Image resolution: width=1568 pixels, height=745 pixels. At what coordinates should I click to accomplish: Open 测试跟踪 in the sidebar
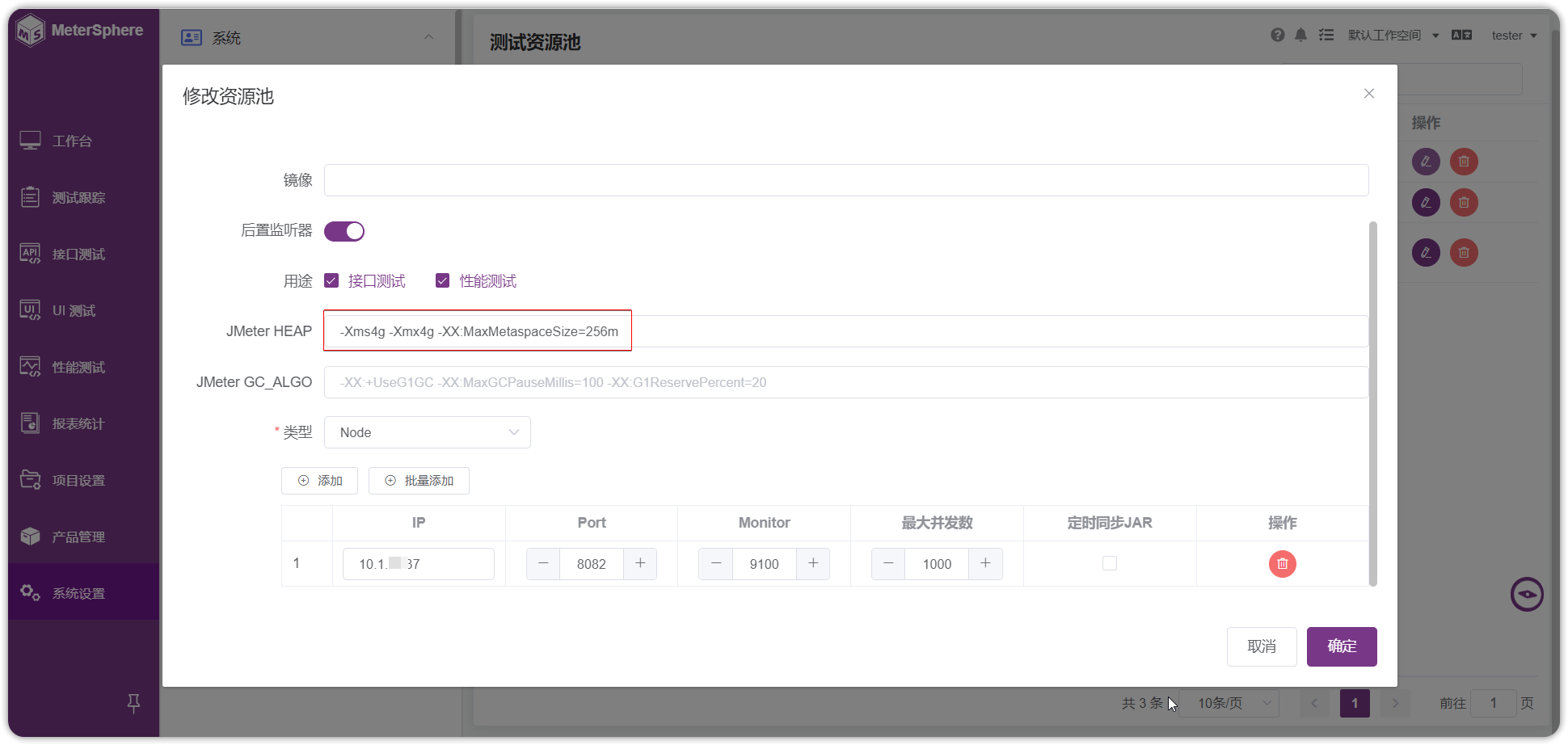[x=84, y=197]
